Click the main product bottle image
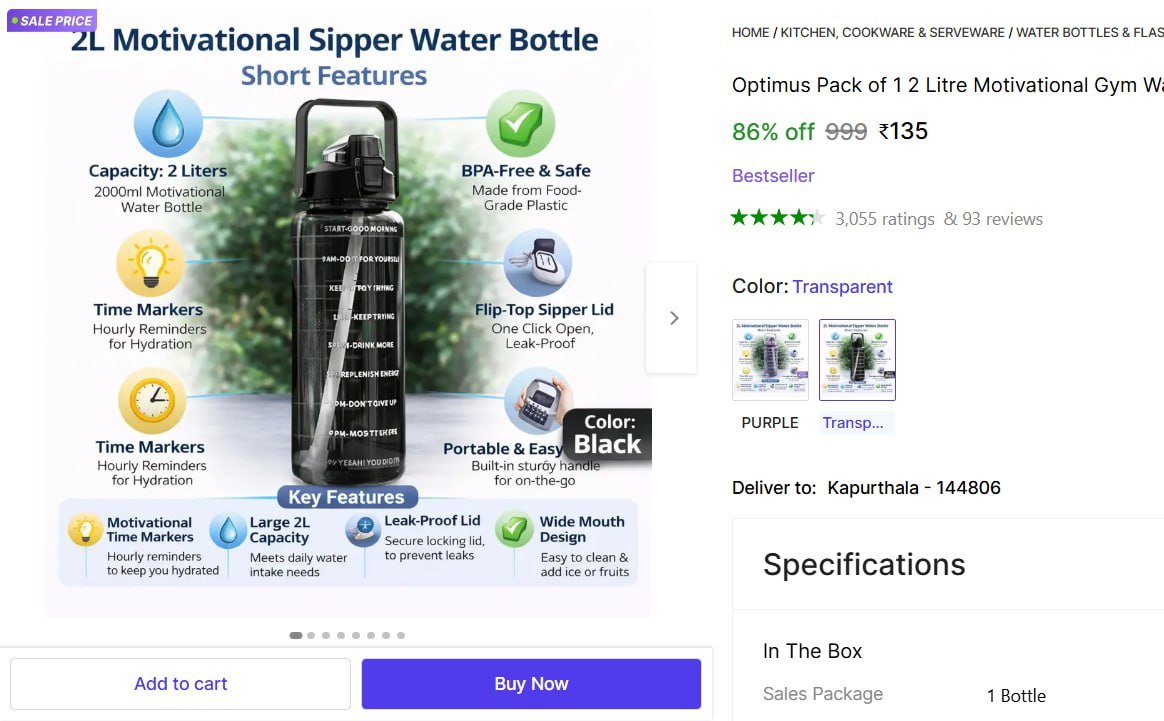Screen dimensions: 1164x721 click(x=346, y=300)
